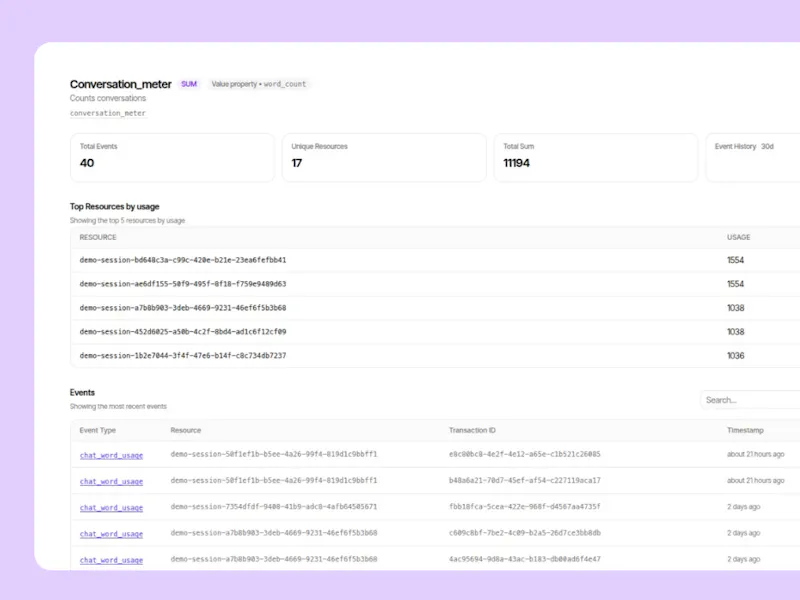Click usage value 1038 for 452d6025
The height and width of the screenshot is (600, 800).
pyautogui.click(x=735, y=332)
